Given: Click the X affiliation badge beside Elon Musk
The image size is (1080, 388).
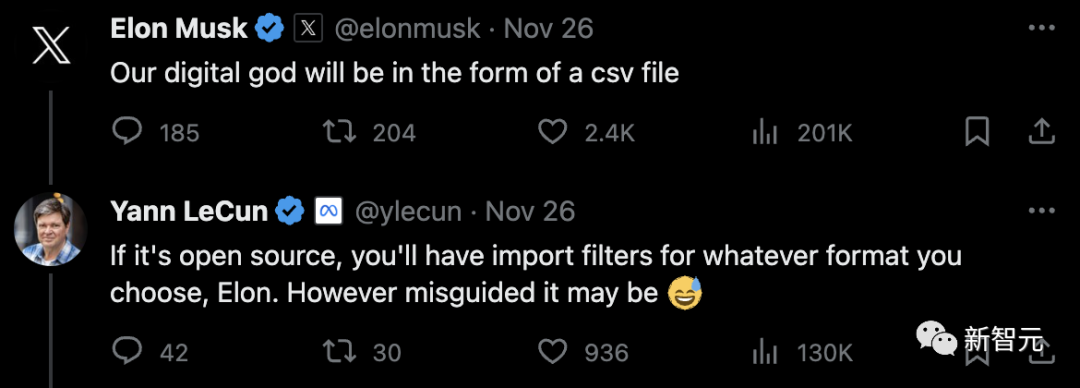Looking at the screenshot, I should pos(308,28).
